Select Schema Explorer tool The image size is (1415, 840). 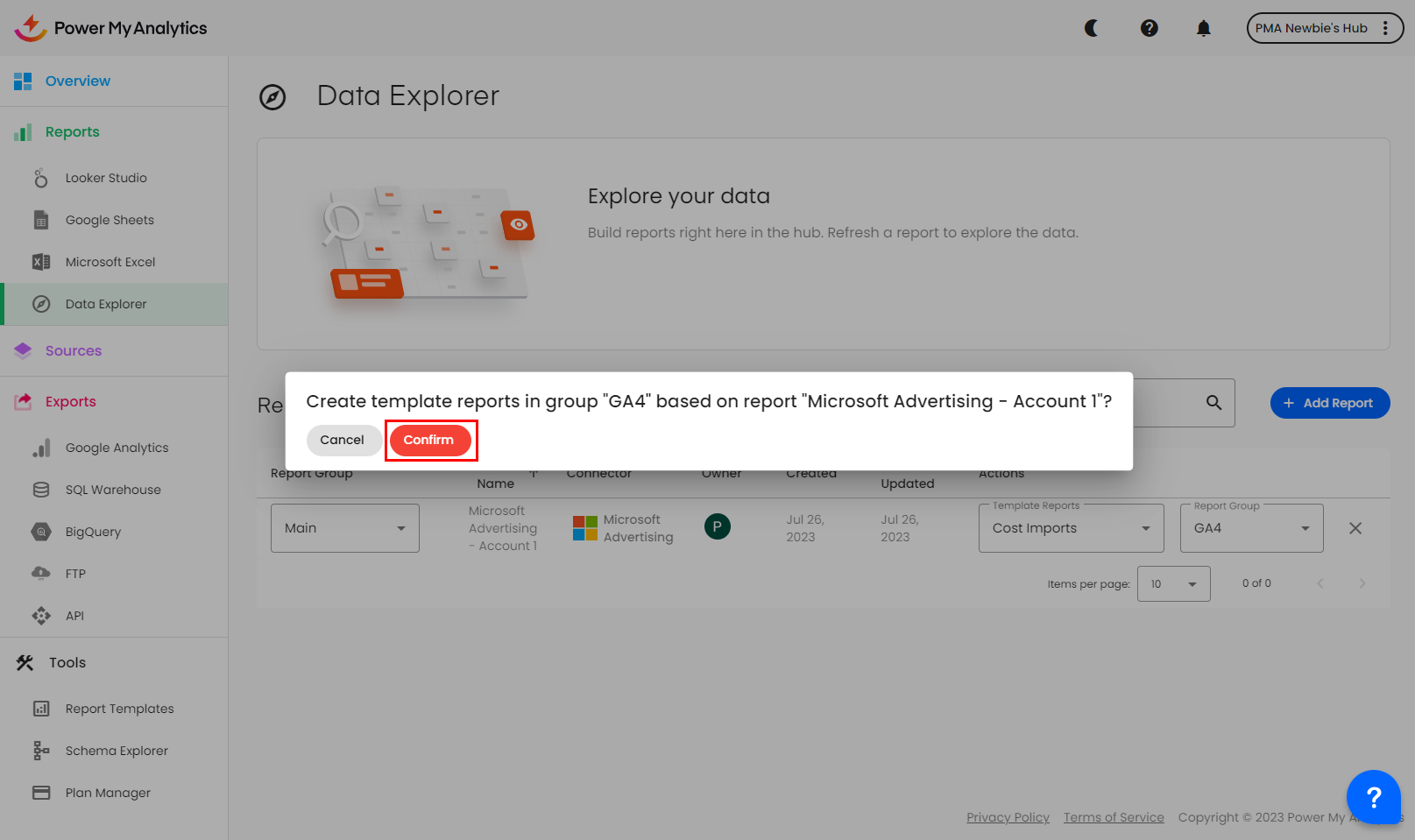point(117,751)
